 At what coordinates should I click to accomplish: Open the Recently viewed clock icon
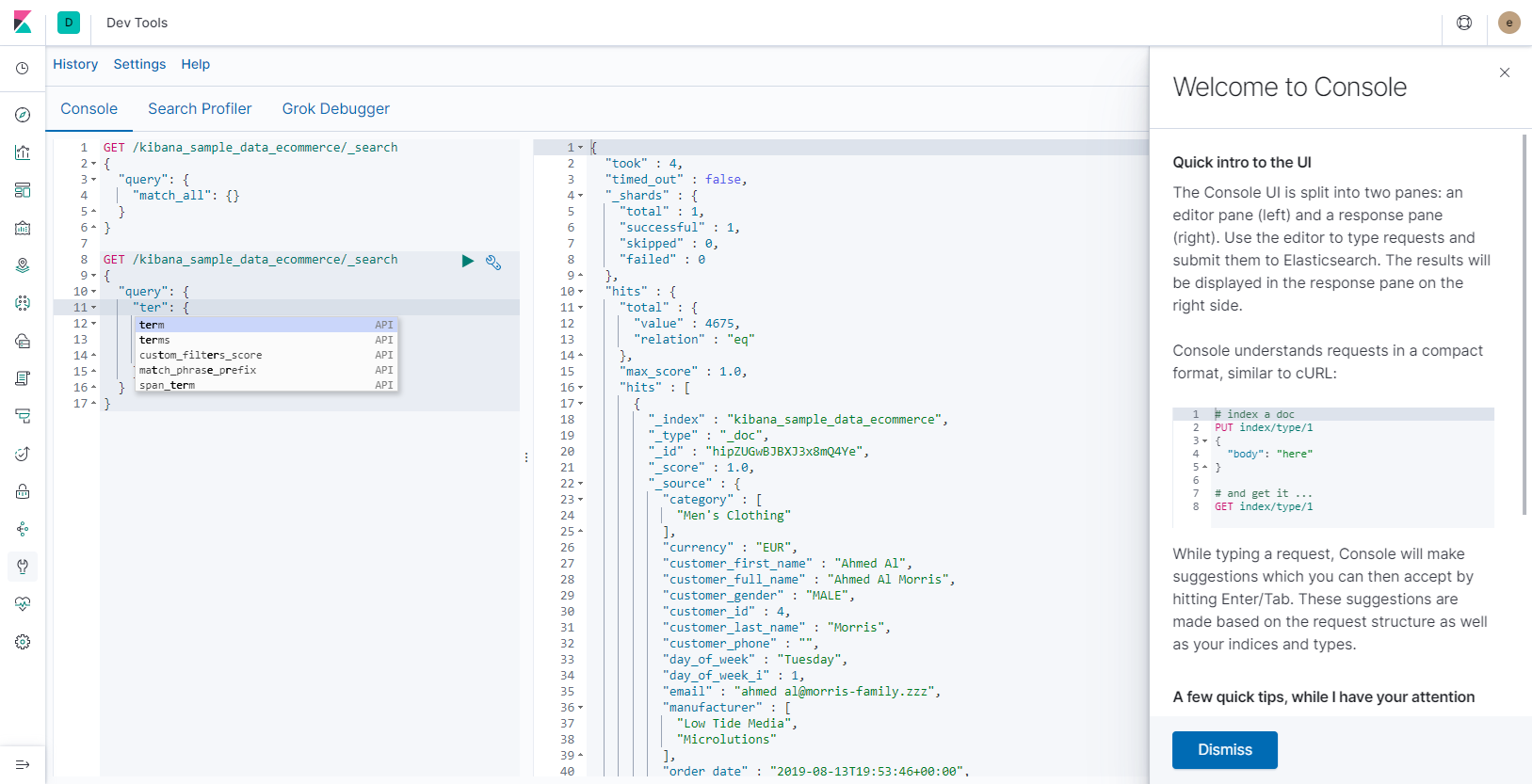(23, 69)
